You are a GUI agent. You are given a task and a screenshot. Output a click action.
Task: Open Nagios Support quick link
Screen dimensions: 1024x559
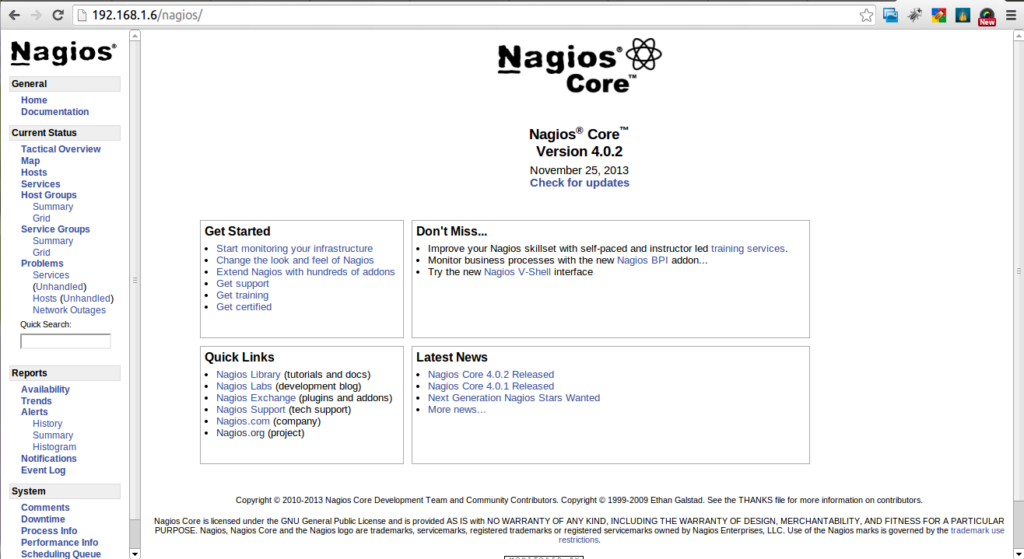click(x=251, y=410)
